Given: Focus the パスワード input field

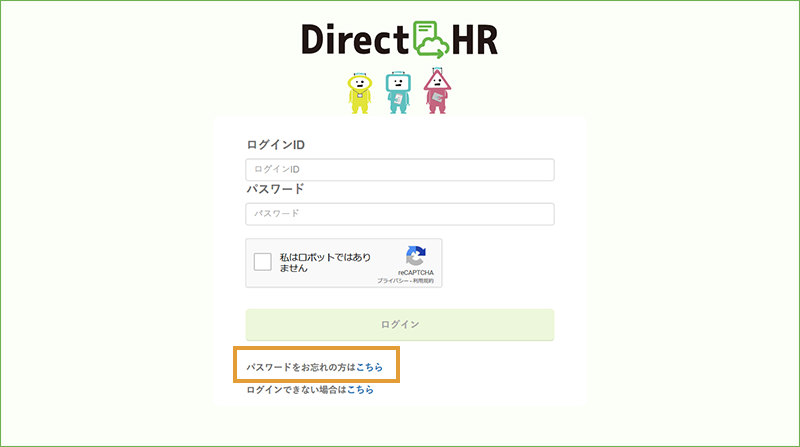Looking at the screenshot, I should click(x=400, y=214).
